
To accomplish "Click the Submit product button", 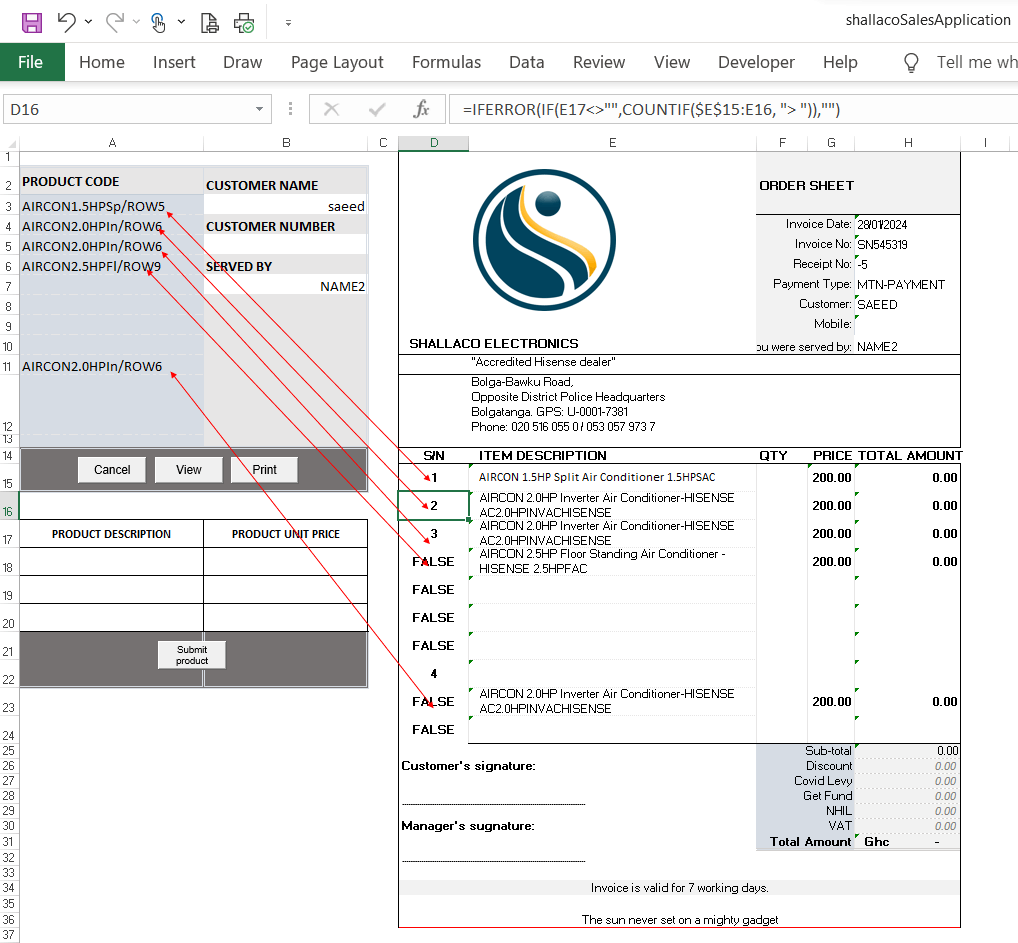I will point(192,655).
